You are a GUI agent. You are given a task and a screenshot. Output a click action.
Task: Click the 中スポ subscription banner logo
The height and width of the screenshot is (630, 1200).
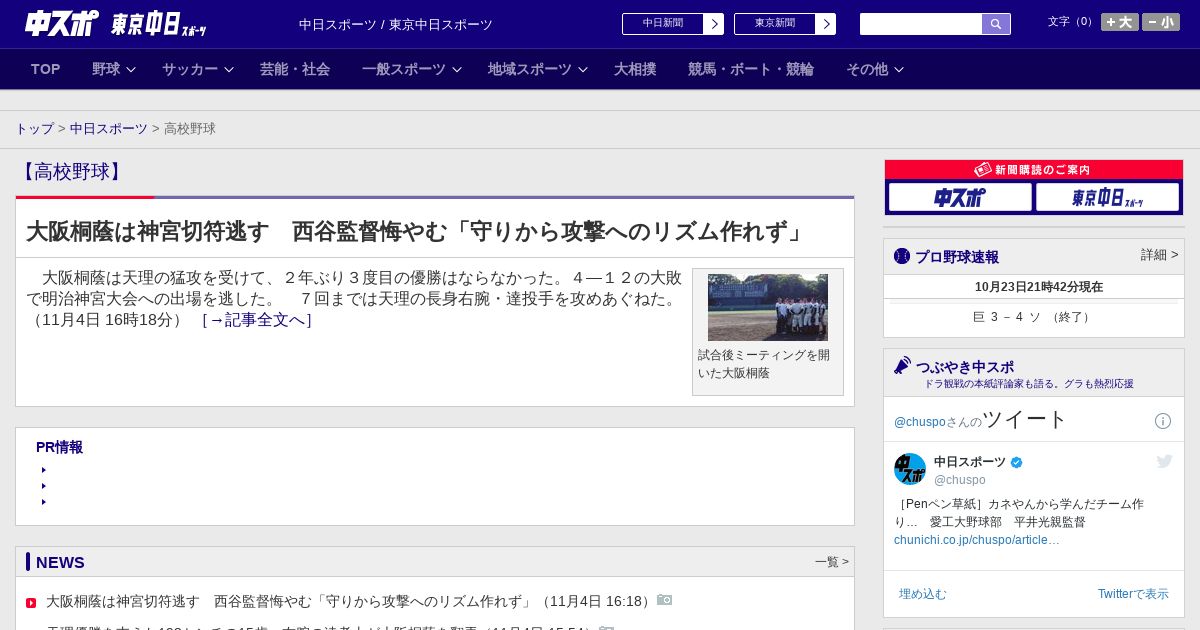(960, 197)
